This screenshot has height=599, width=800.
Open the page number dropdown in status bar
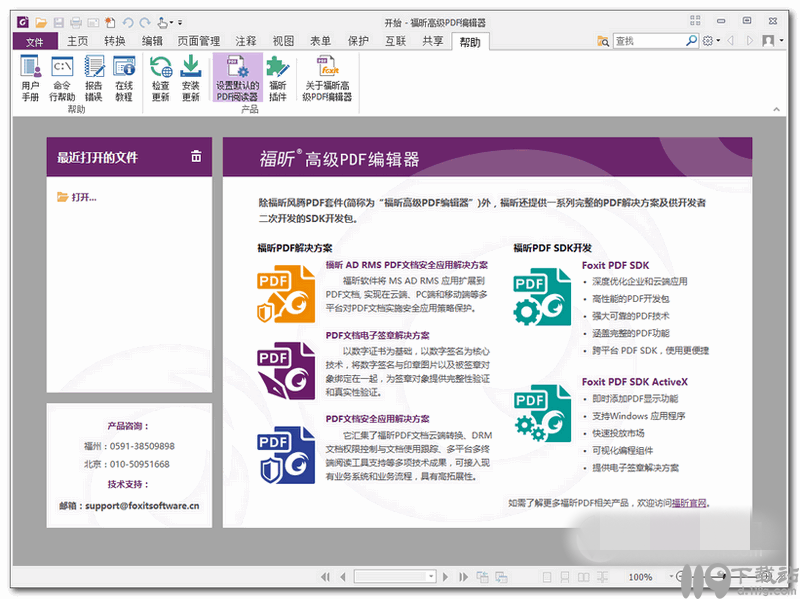point(431,577)
